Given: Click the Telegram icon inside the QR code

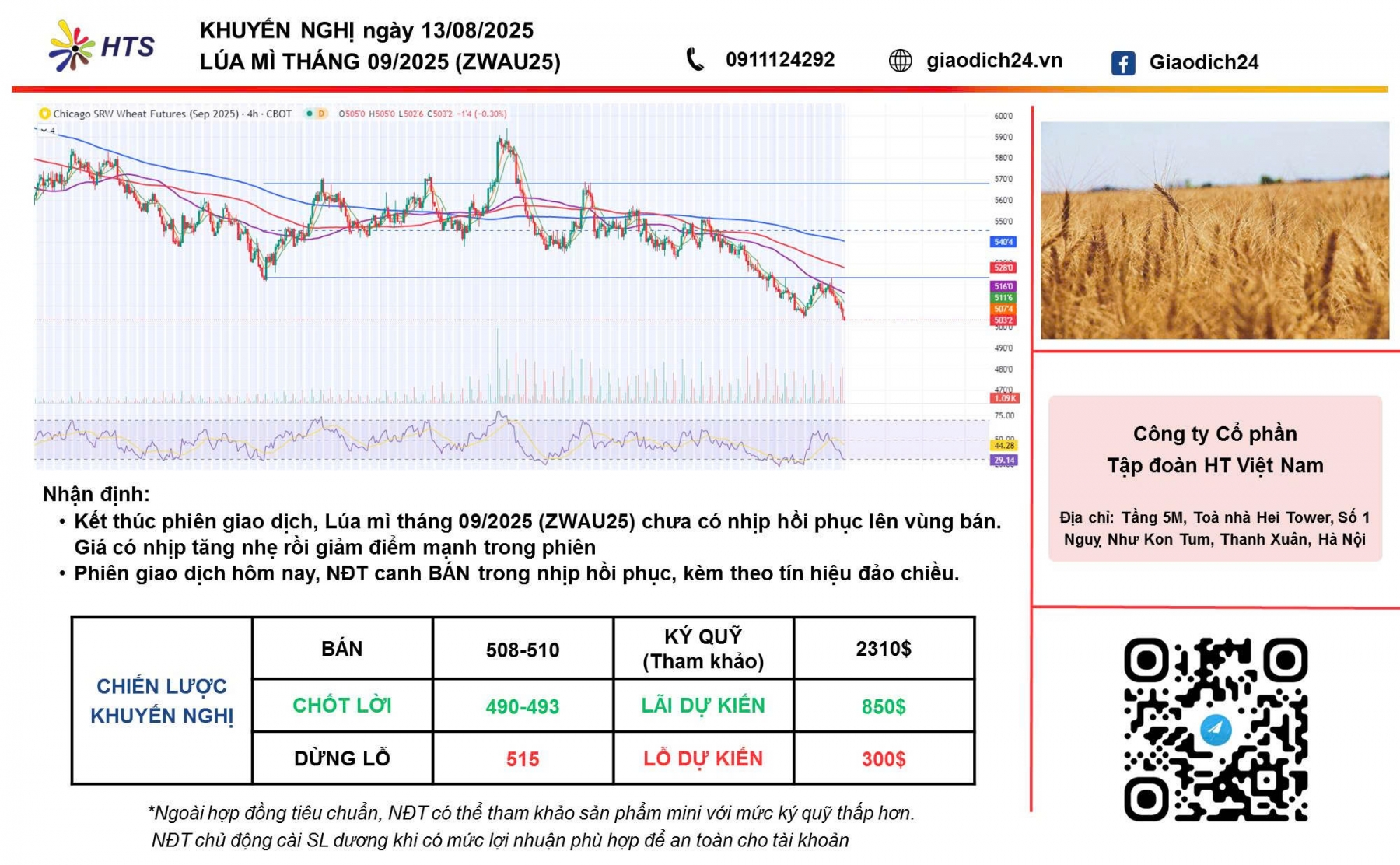Looking at the screenshot, I should [1216, 730].
